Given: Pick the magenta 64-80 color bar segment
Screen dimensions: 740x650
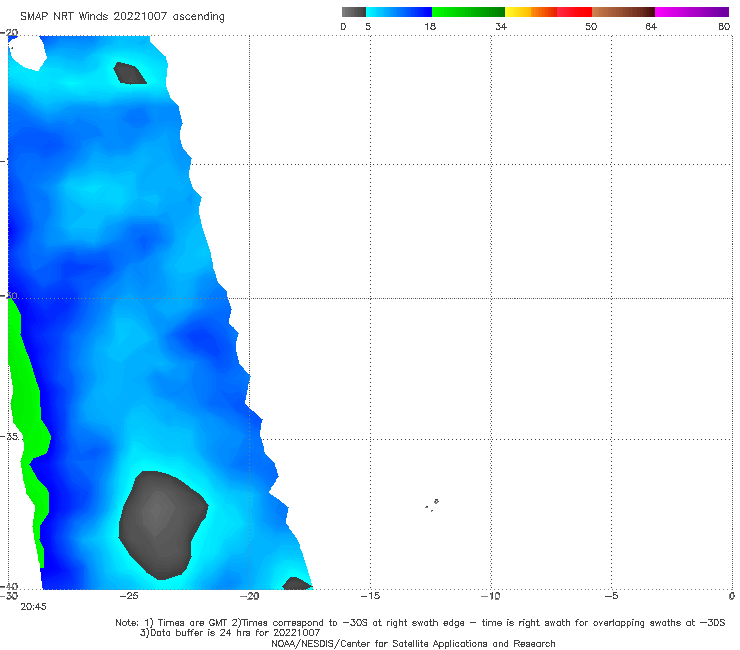Looking at the screenshot, I should pos(692,12).
